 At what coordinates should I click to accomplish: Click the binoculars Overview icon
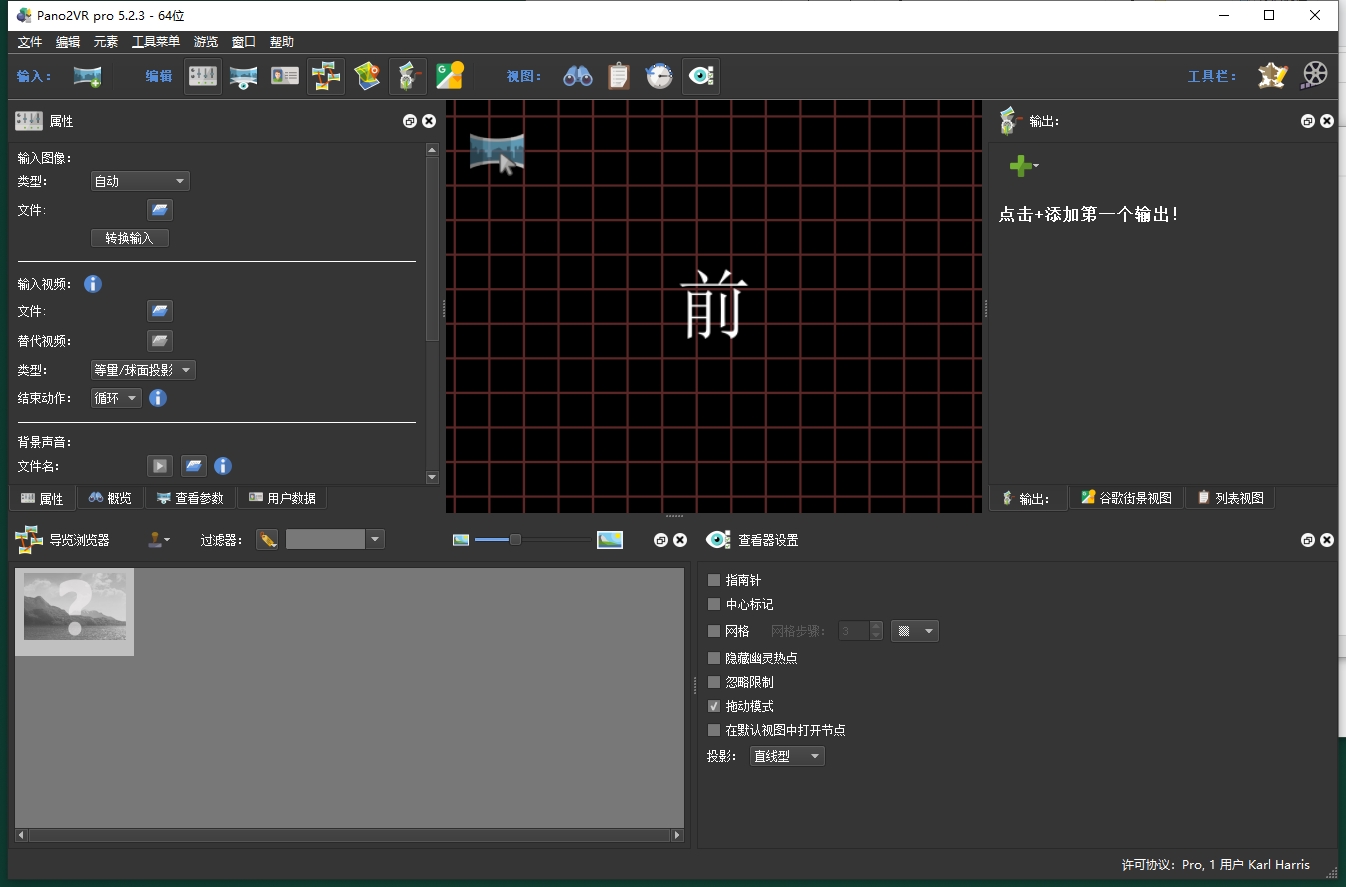point(578,76)
